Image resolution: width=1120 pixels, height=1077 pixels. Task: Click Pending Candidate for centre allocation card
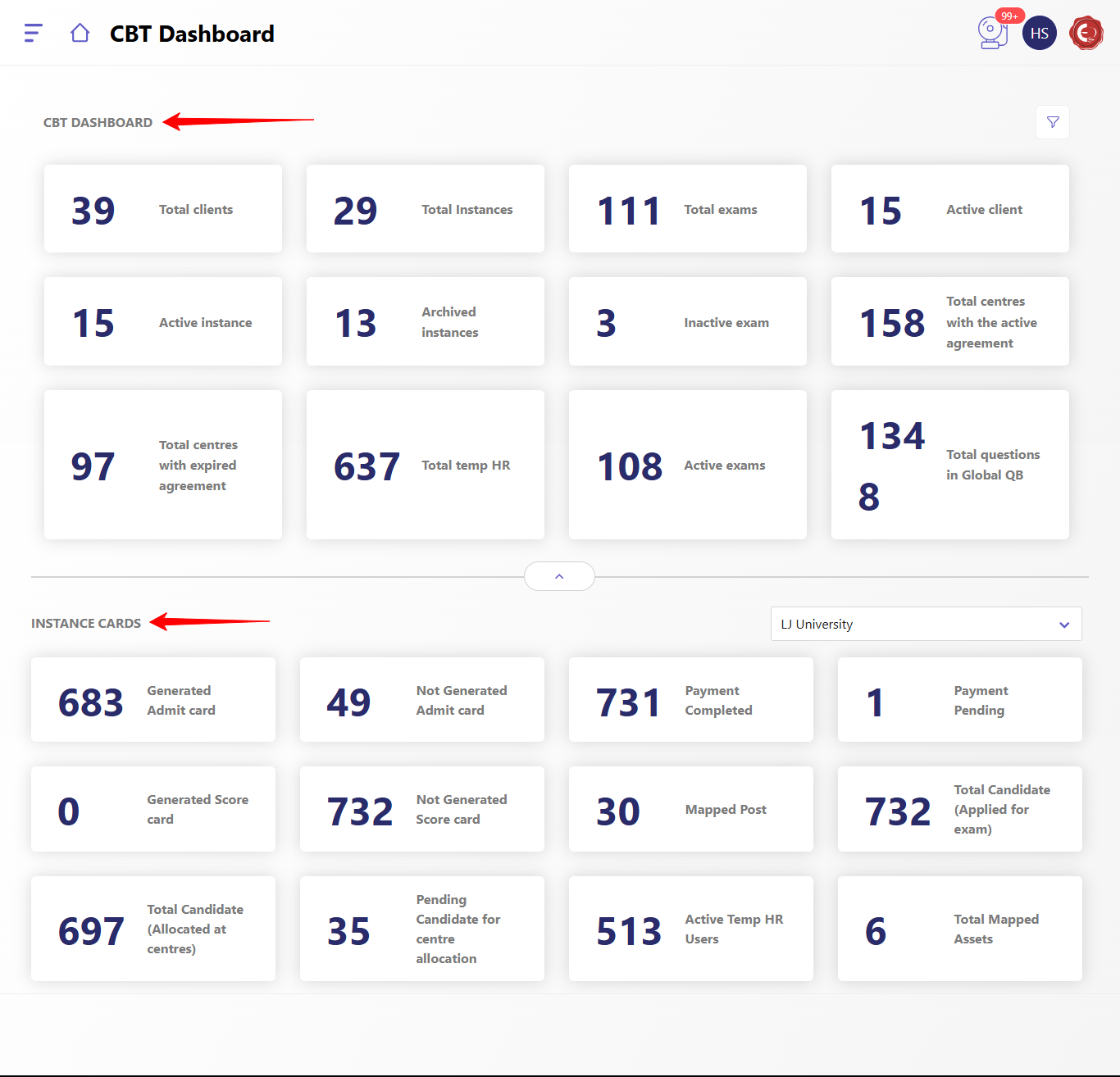pyautogui.click(x=421, y=929)
